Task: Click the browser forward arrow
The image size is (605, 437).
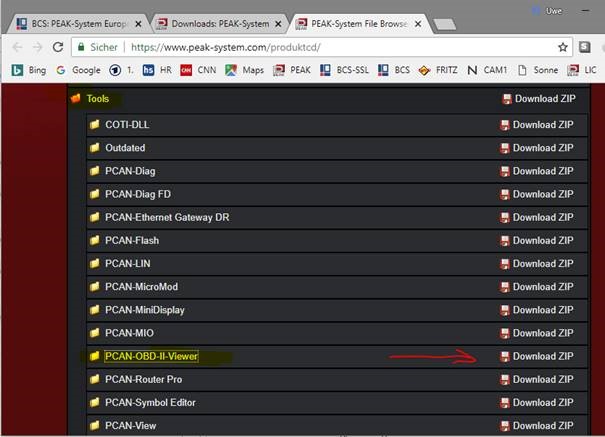Action: coord(37,47)
